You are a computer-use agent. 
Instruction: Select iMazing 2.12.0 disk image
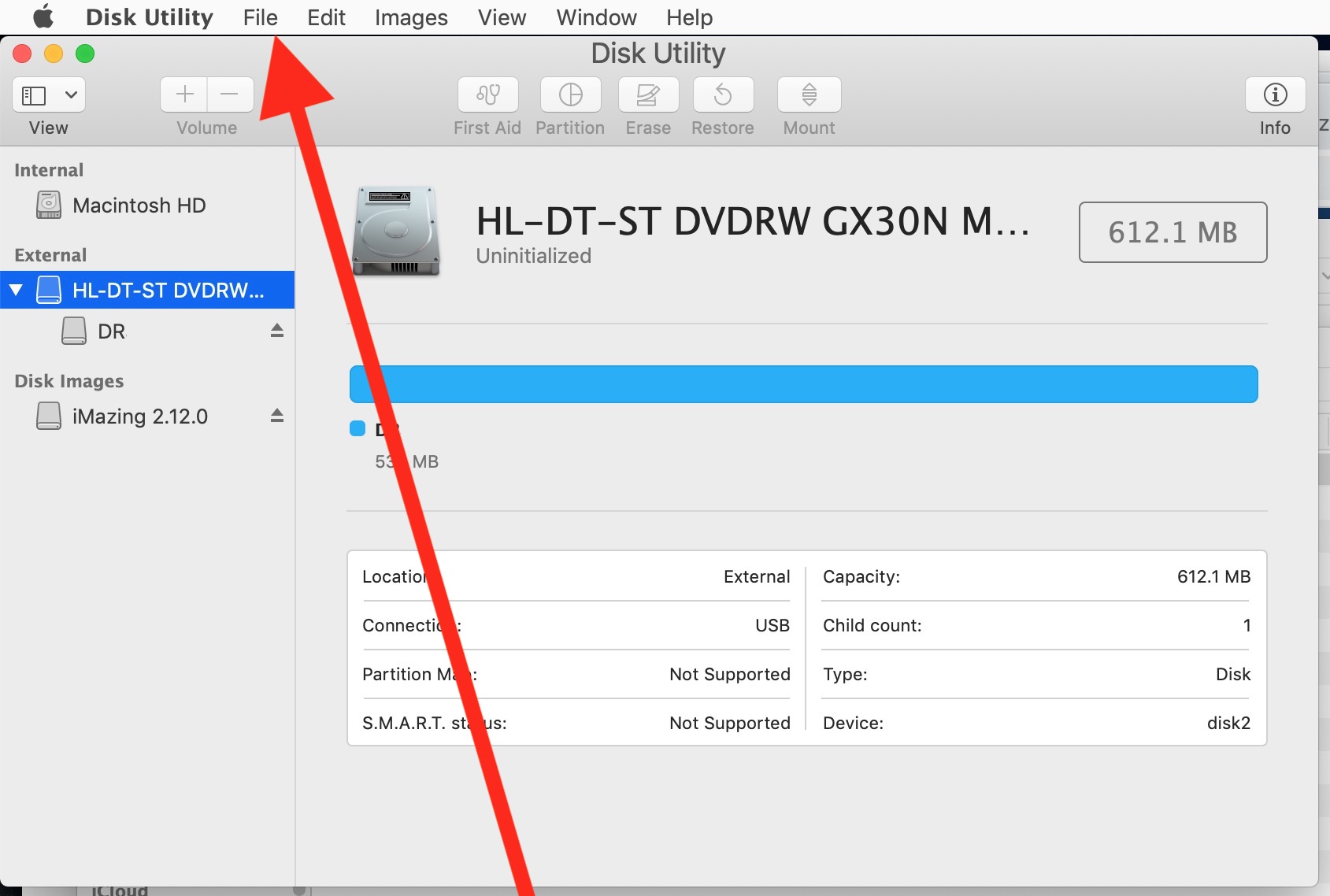[148, 416]
